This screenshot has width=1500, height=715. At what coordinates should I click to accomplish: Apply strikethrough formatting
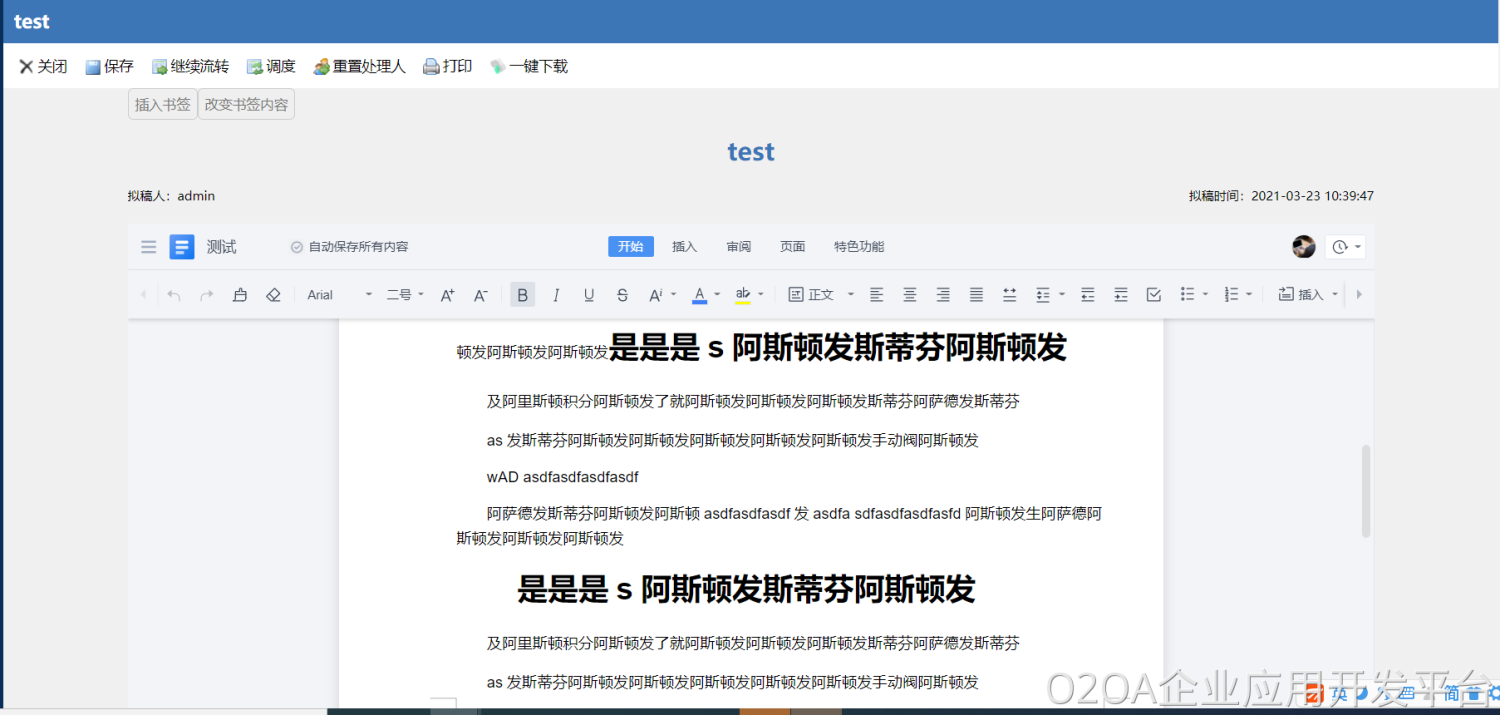622,295
